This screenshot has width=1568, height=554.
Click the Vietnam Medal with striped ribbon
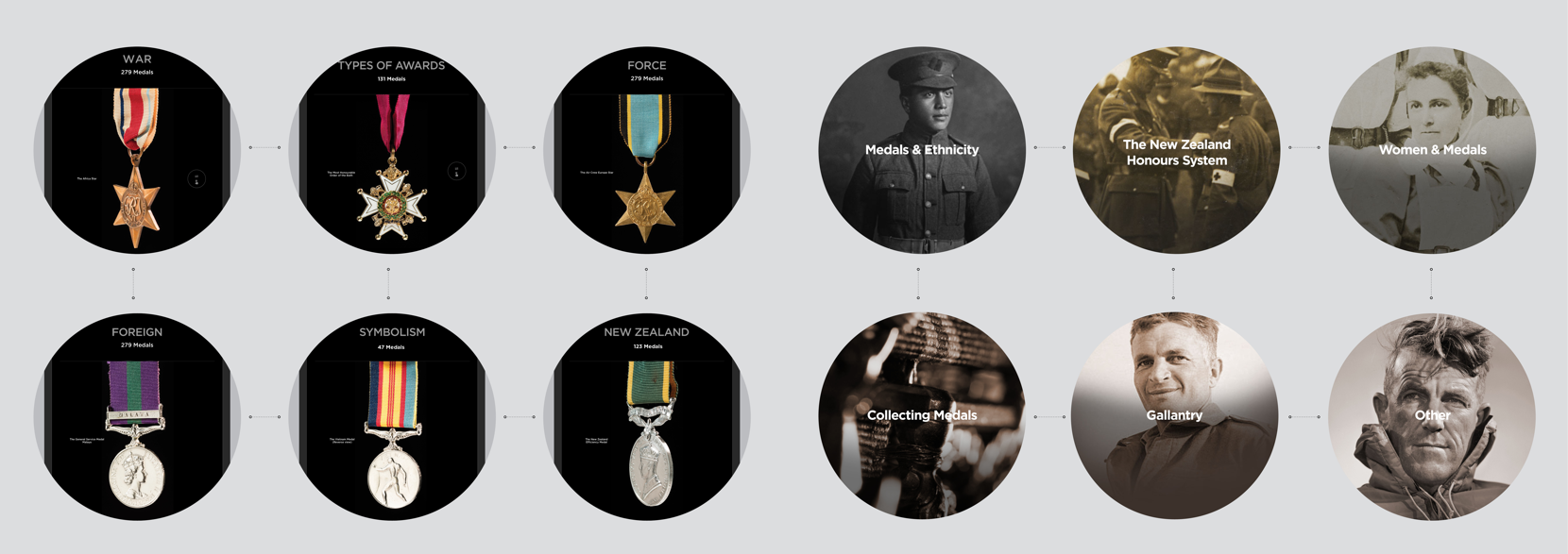click(392, 435)
